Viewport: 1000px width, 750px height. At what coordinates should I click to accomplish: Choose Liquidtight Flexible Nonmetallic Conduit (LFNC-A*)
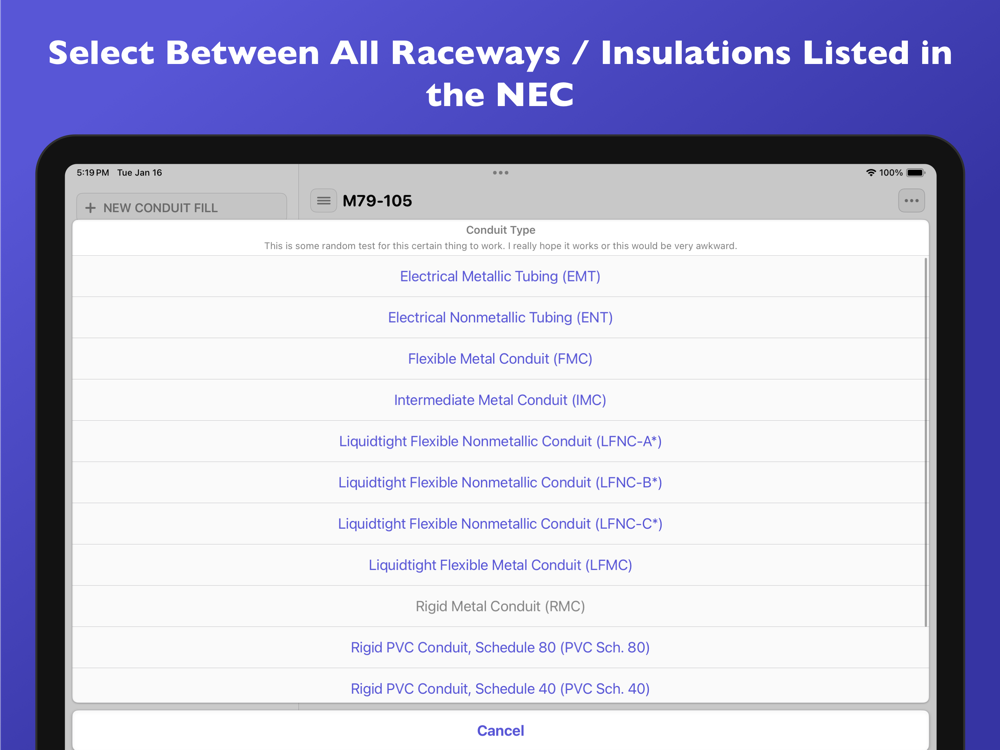(x=500, y=441)
